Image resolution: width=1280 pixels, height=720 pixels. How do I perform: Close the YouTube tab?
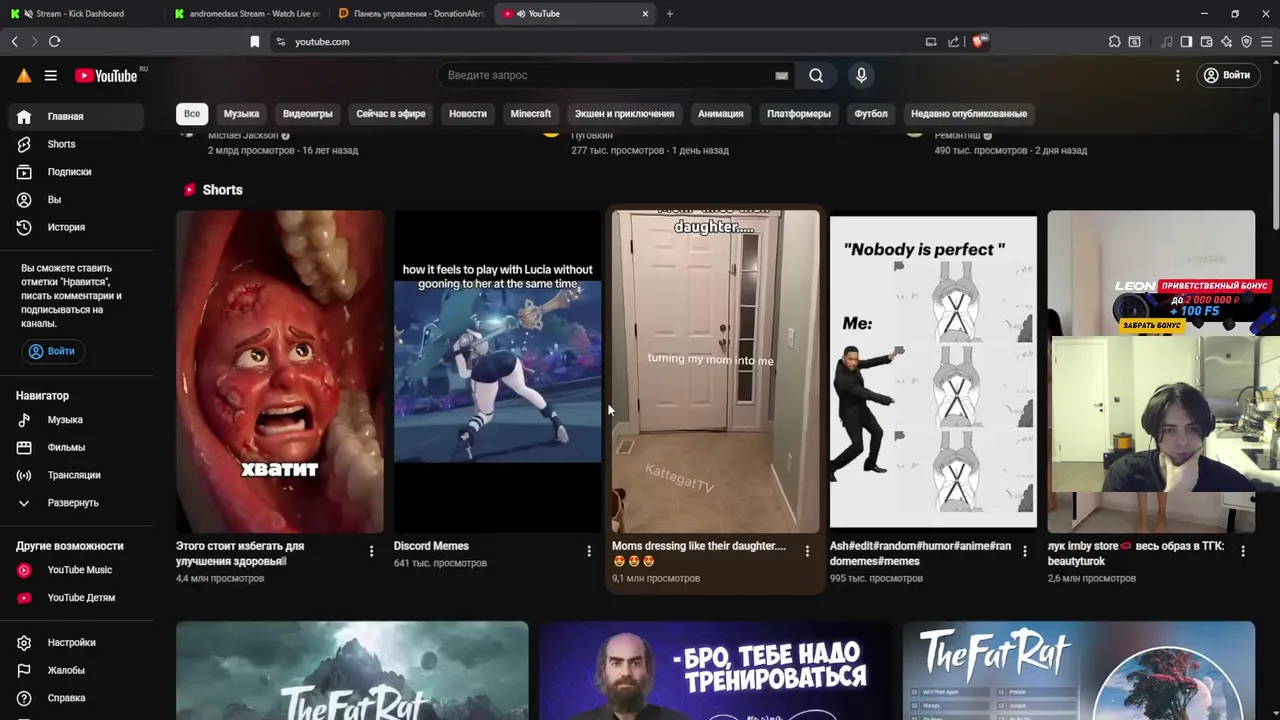[645, 14]
